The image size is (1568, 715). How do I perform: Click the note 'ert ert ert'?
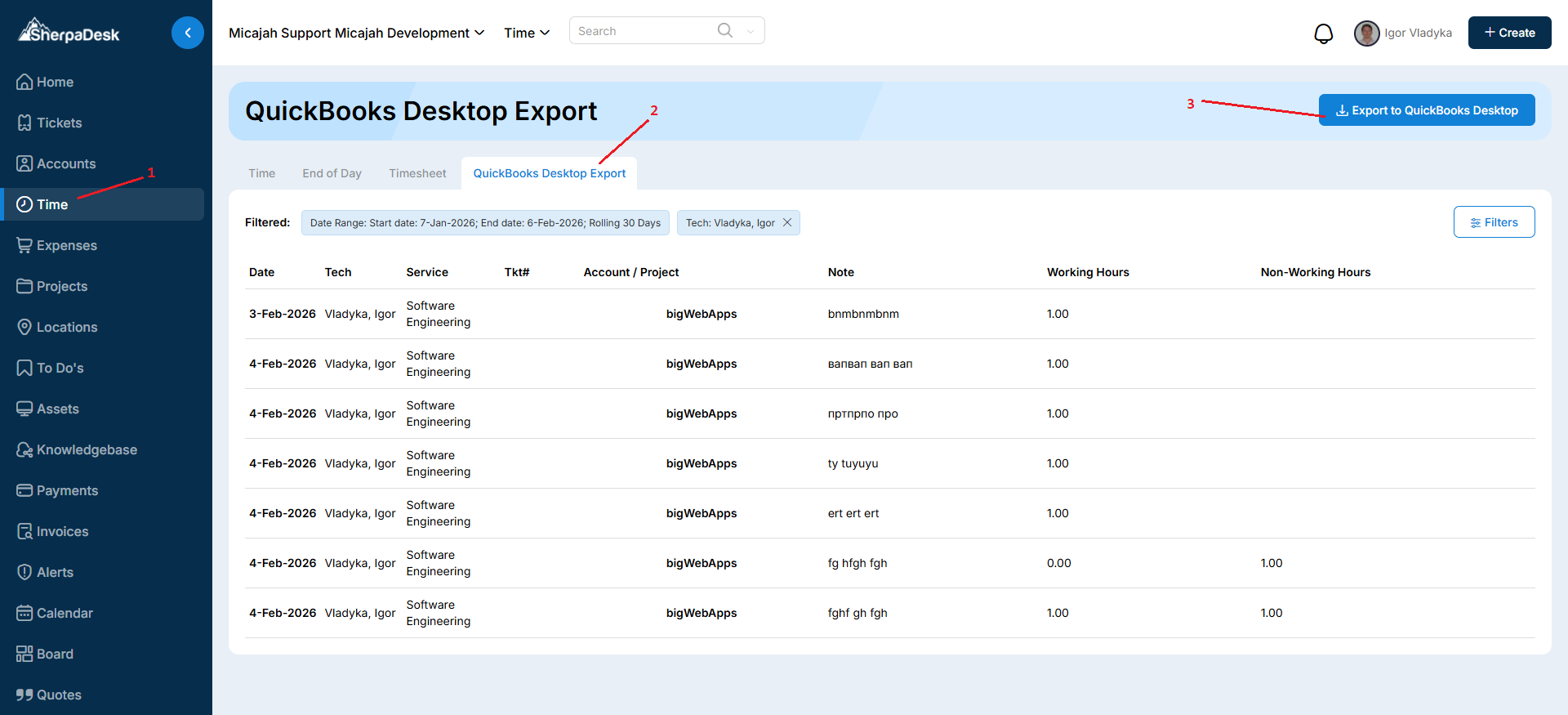click(x=853, y=513)
